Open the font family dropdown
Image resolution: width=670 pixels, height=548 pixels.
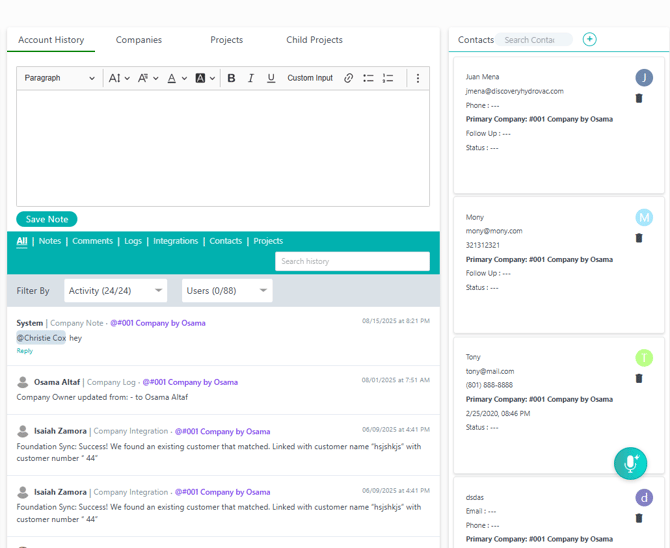pyautogui.click(x=148, y=78)
